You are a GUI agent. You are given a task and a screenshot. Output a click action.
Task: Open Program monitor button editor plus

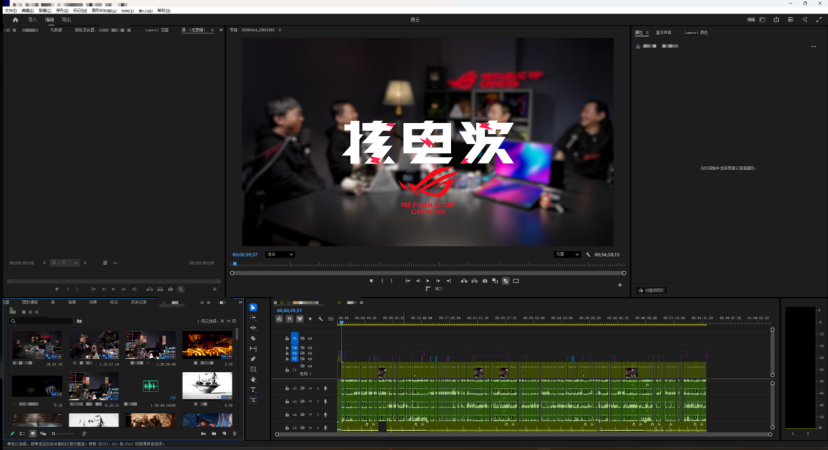point(620,285)
